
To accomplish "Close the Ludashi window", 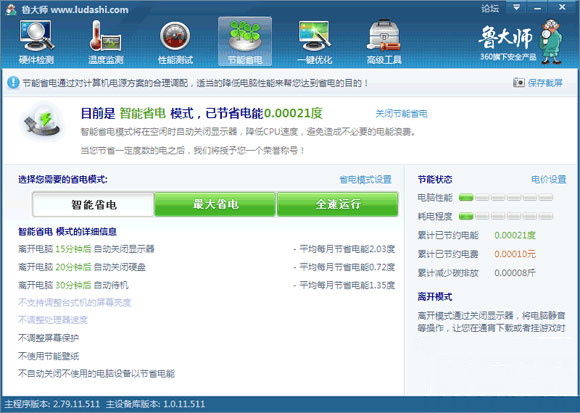I will (x=562, y=7).
